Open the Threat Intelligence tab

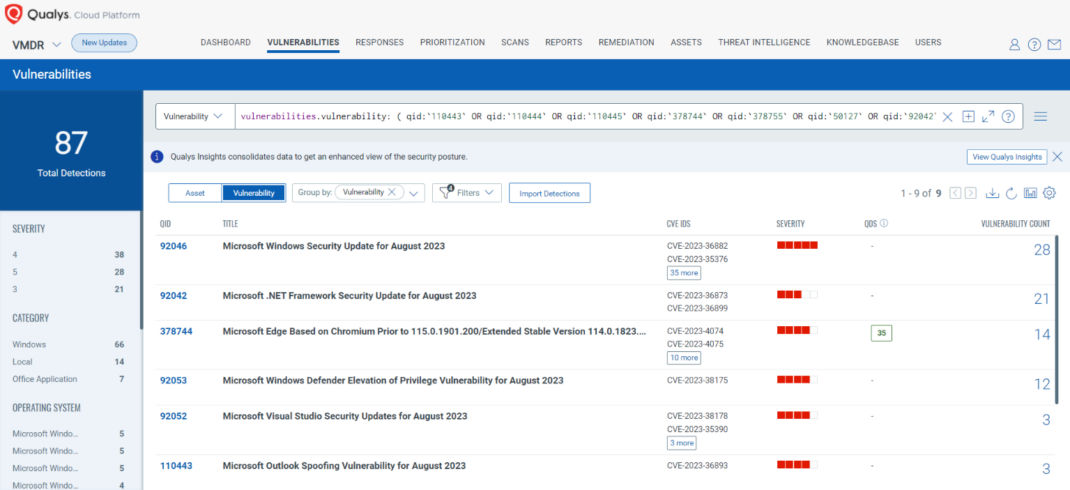(764, 42)
